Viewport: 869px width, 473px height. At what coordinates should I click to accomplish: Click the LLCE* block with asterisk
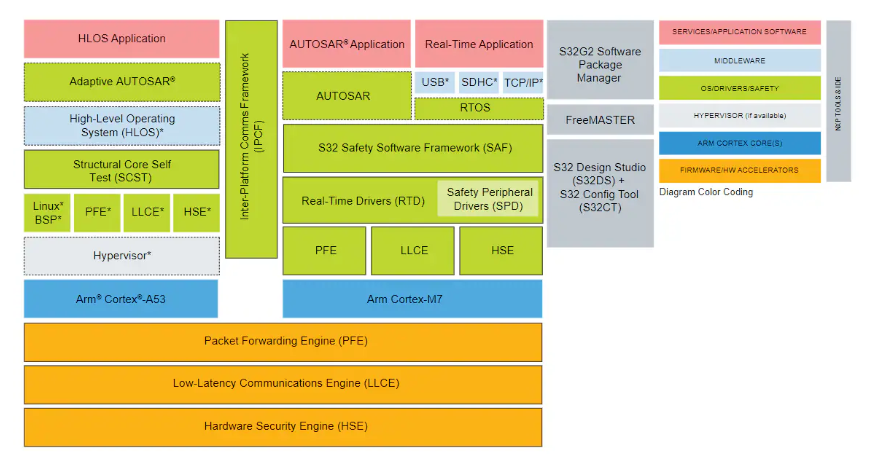pyautogui.click(x=147, y=213)
